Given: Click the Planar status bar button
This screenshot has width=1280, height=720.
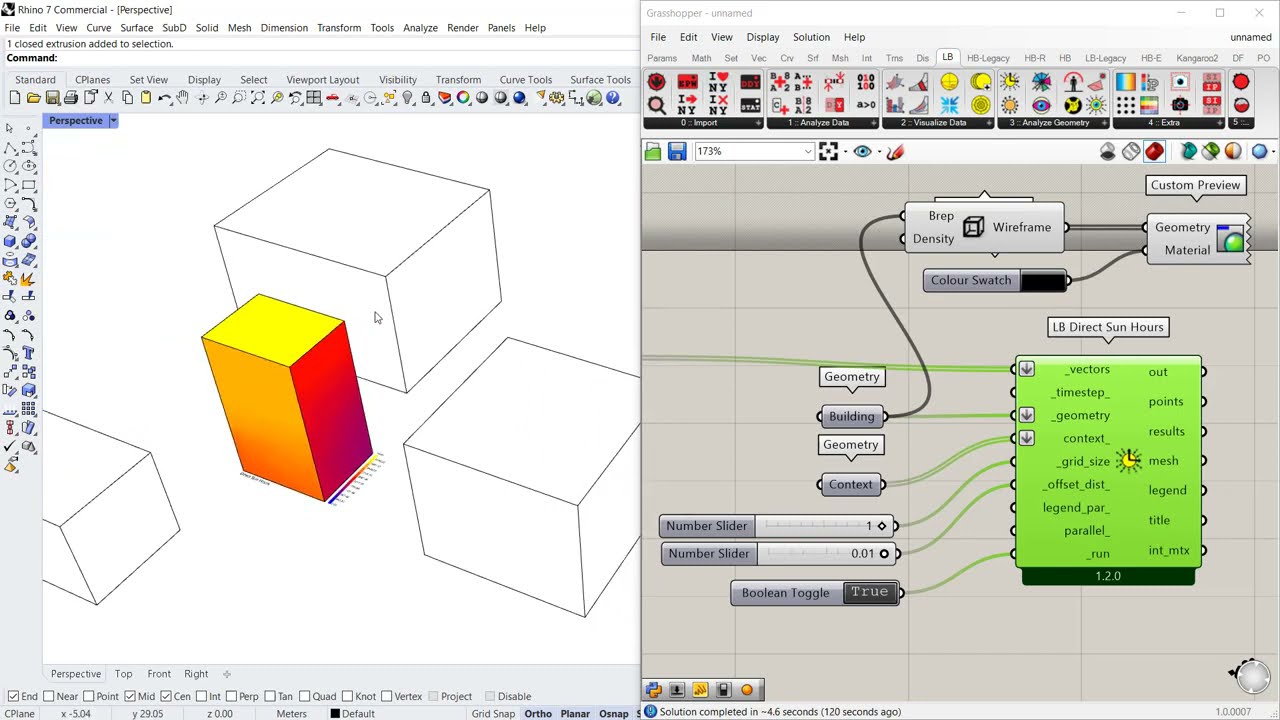Looking at the screenshot, I should (575, 713).
